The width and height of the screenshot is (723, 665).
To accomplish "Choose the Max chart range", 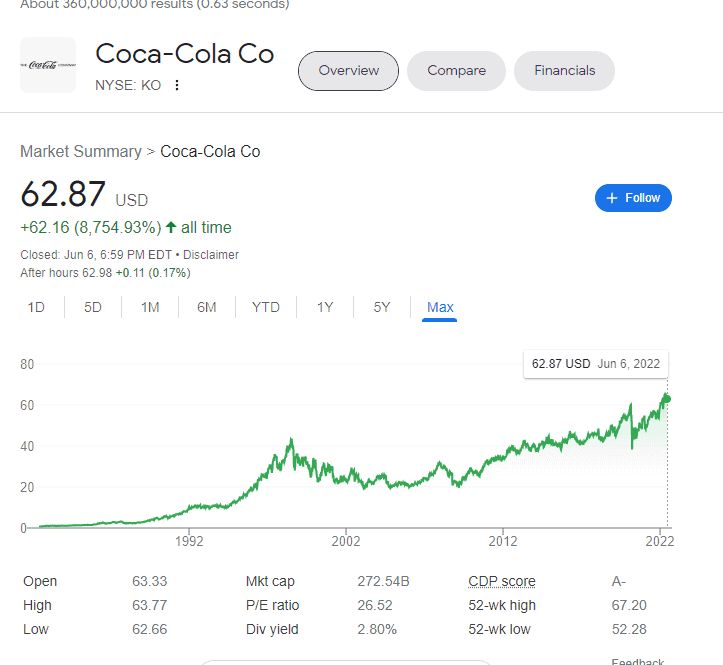I will pos(440,307).
